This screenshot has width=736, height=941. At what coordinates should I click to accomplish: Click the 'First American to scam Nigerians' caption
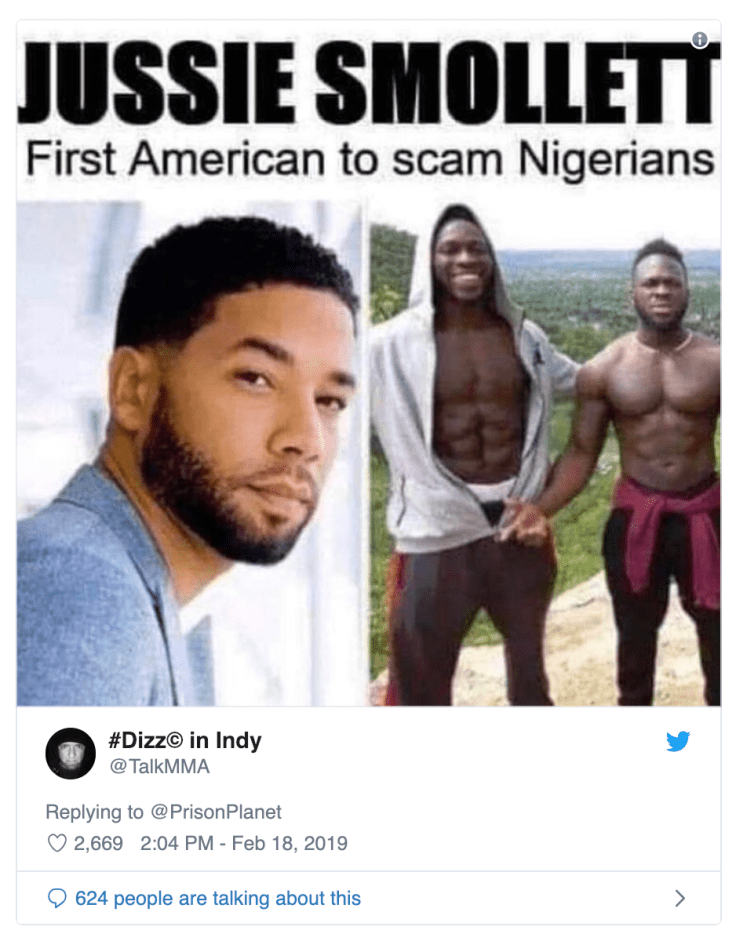point(370,160)
